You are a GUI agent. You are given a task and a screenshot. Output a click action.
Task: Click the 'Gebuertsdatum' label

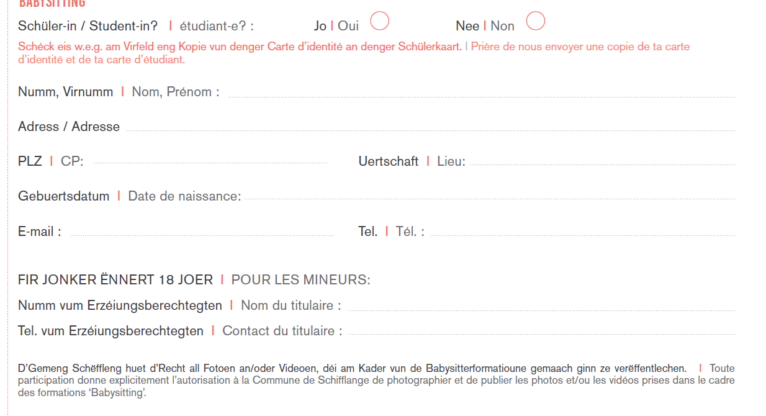(64, 196)
